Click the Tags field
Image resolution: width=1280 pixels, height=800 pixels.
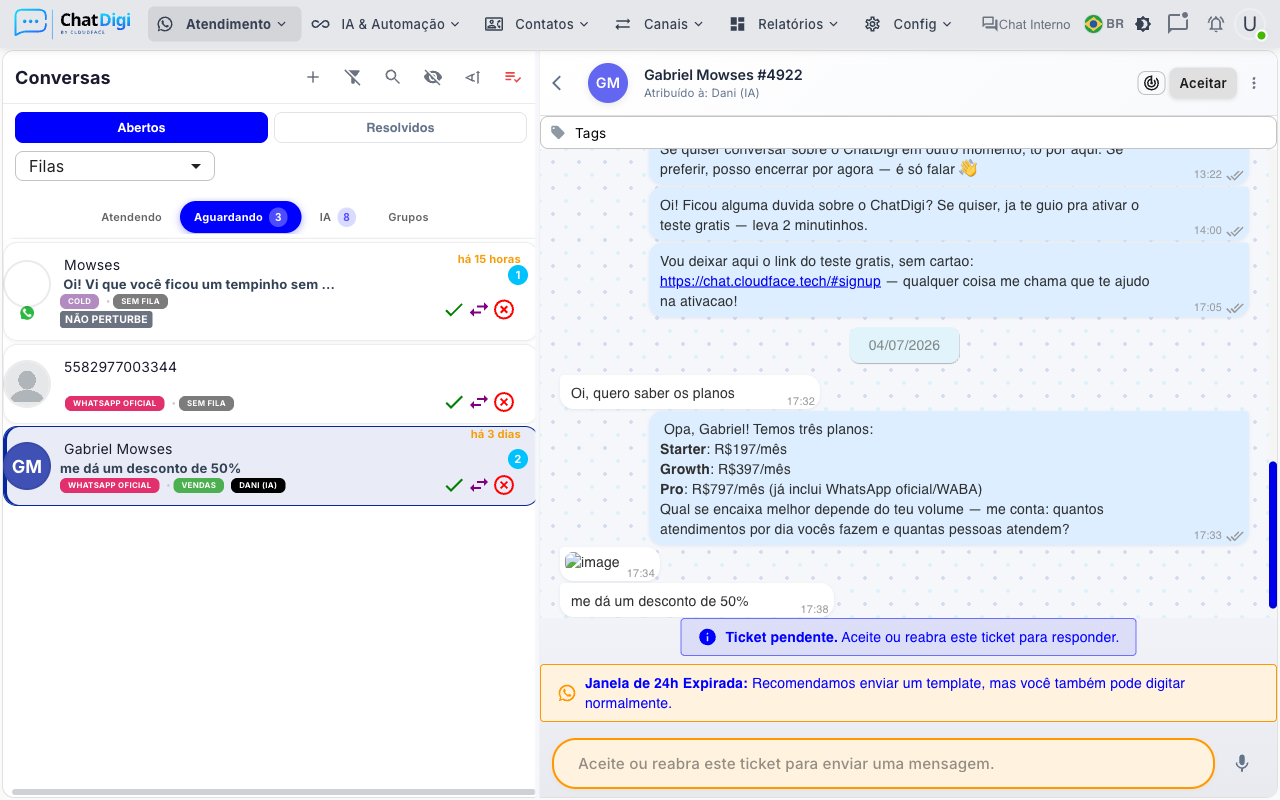(x=908, y=133)
